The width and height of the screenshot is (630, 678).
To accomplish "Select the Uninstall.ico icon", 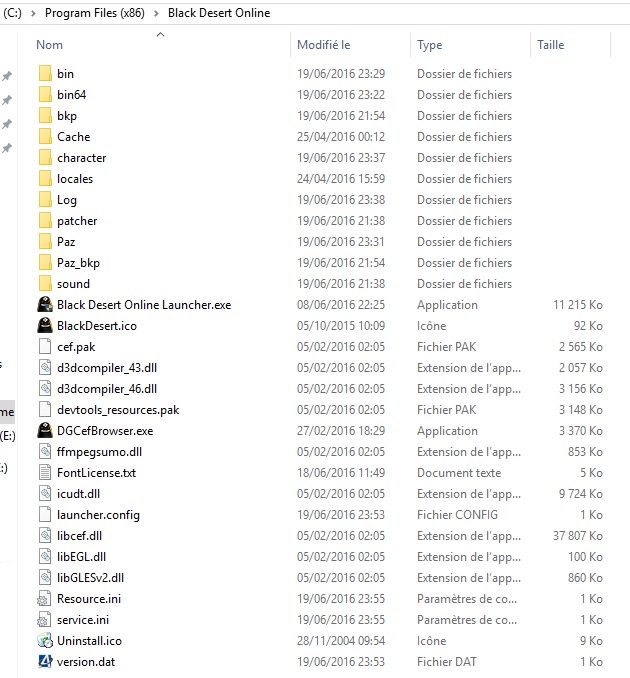I will (x=44, y=641).
